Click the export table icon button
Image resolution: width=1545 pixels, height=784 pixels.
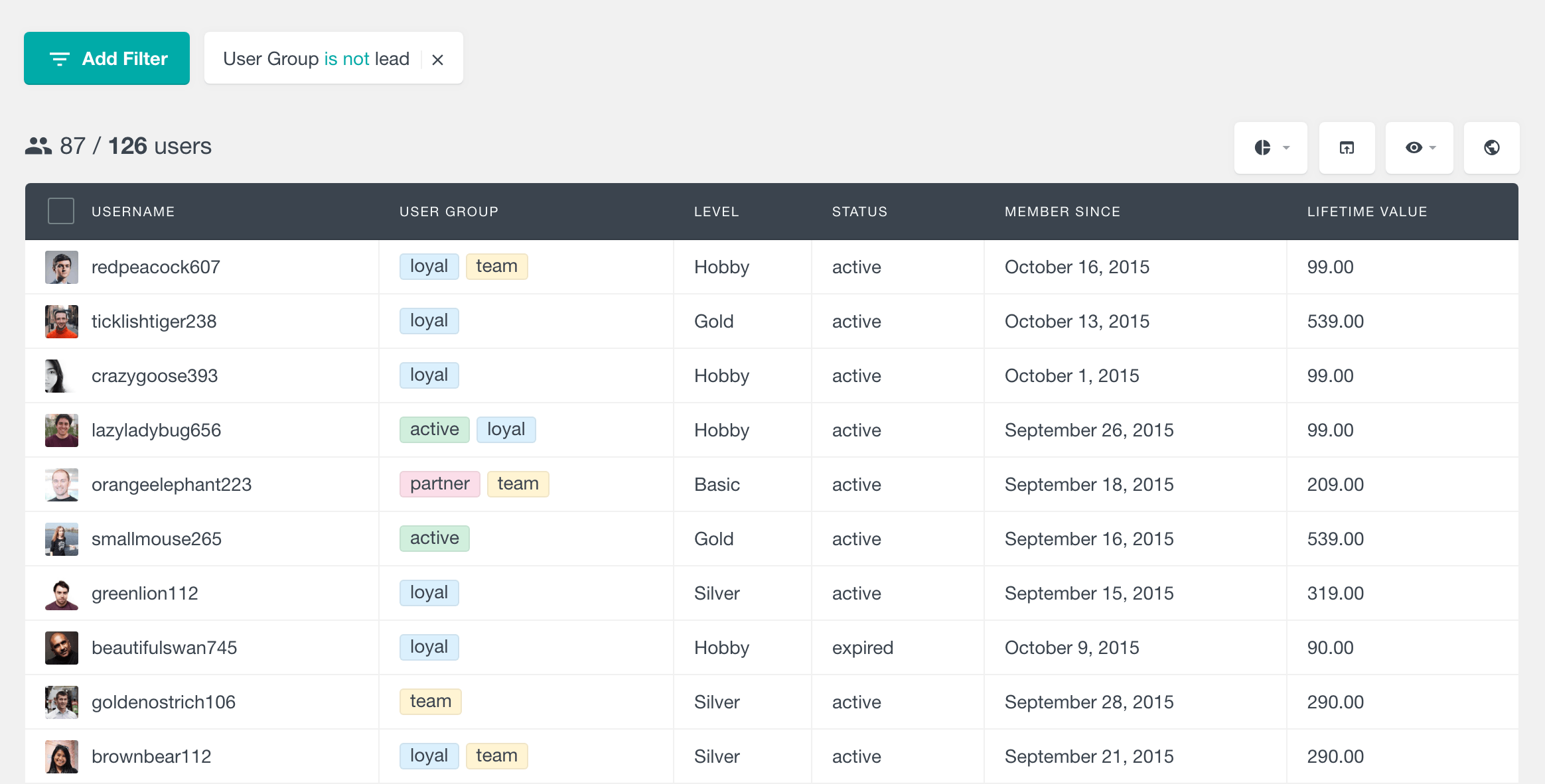pos(1347,147)
